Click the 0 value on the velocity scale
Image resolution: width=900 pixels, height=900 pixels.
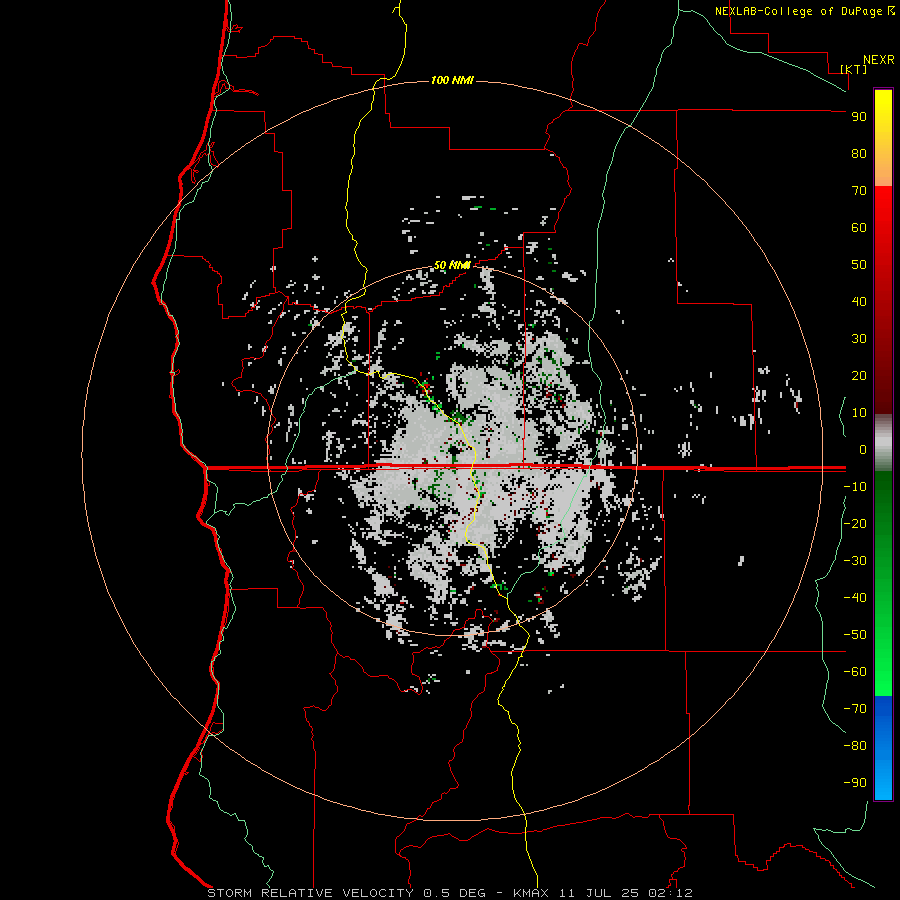coord(863,450)
